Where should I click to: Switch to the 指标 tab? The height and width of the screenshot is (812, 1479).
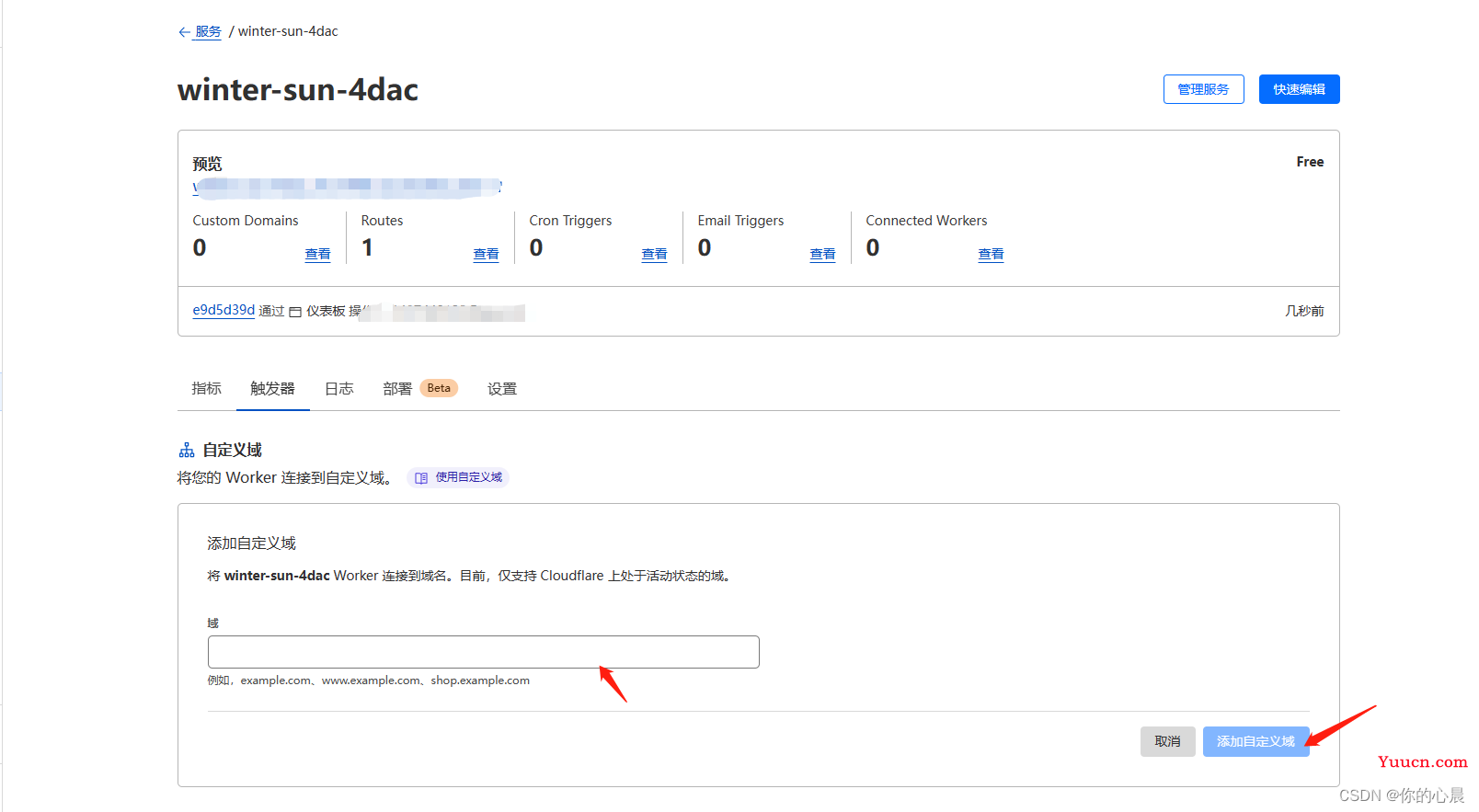[x=206, y=389]
